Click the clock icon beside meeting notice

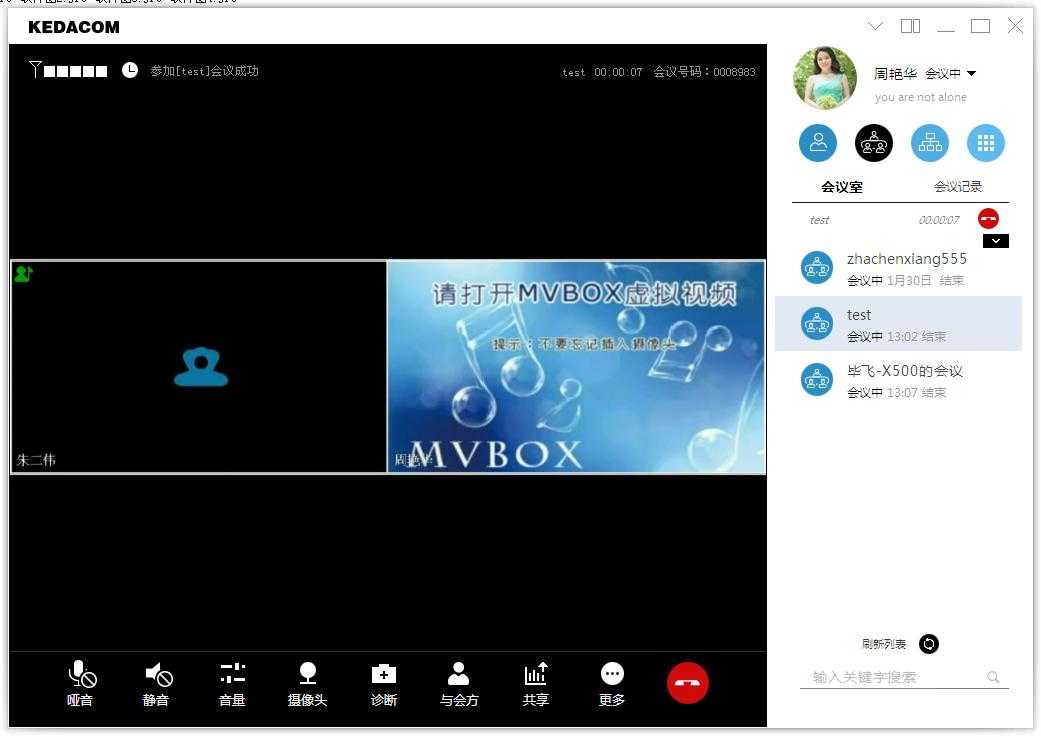[130, 70]
